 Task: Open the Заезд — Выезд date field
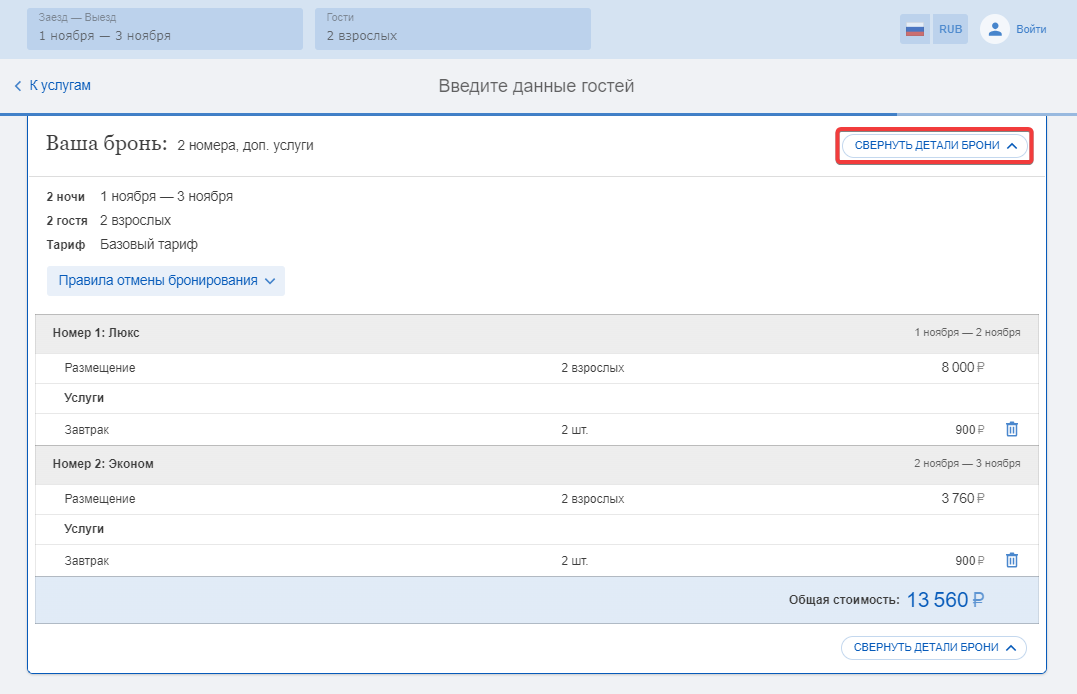tap(165, 29)
